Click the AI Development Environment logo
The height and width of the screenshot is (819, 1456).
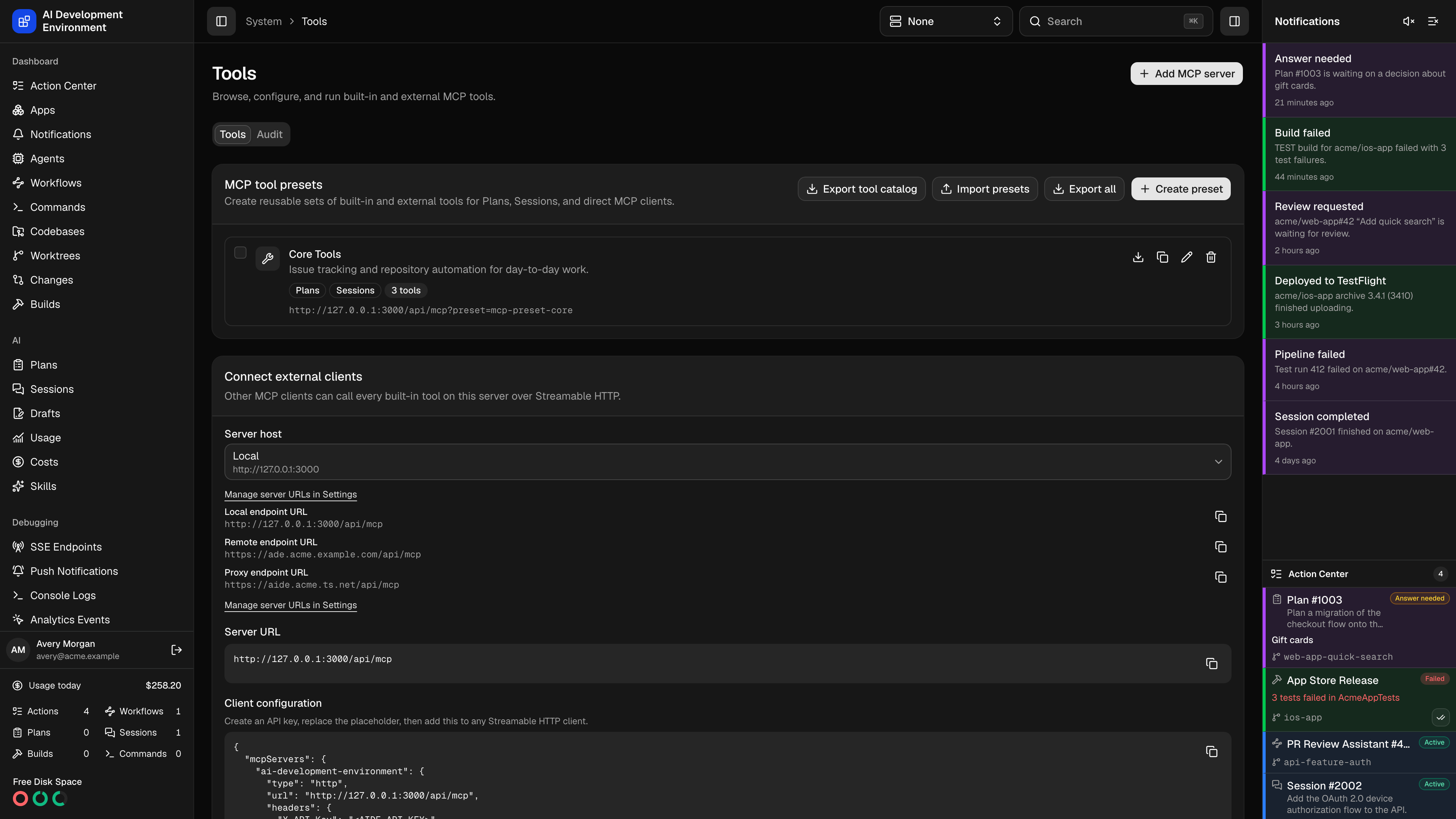pyautogui.click(x=24, y=22)
